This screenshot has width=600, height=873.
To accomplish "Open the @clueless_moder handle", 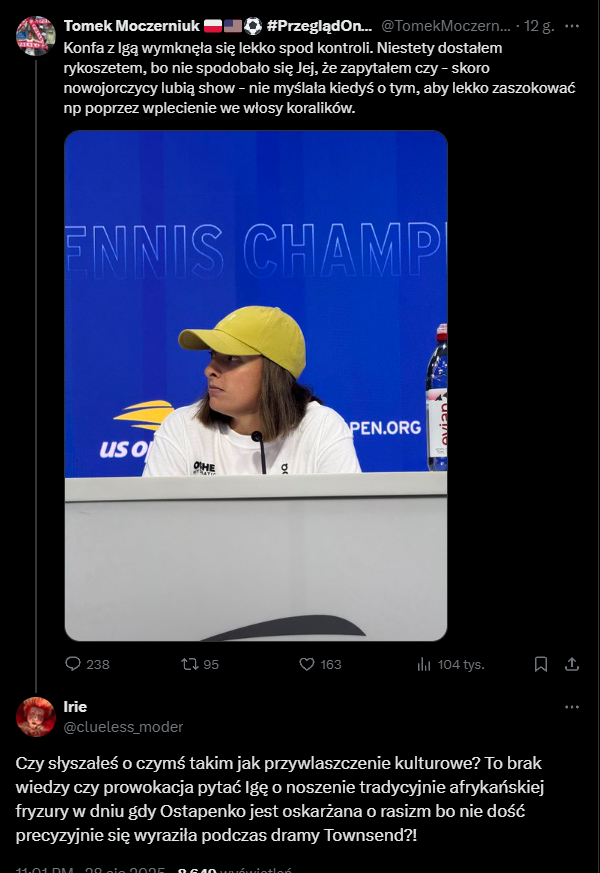I will (123, 727).
